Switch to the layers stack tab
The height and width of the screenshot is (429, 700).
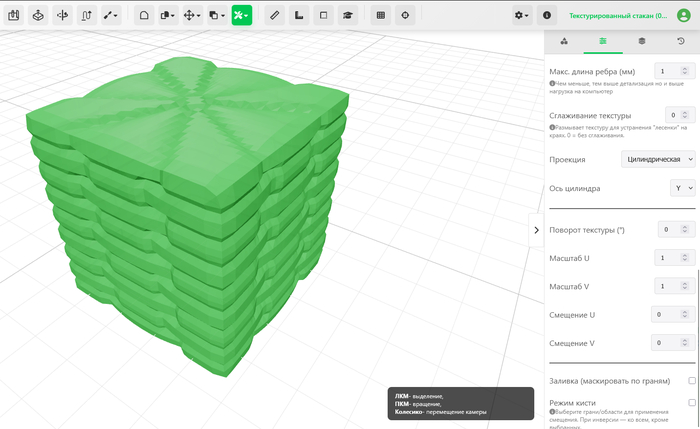[x=642, y=41]
